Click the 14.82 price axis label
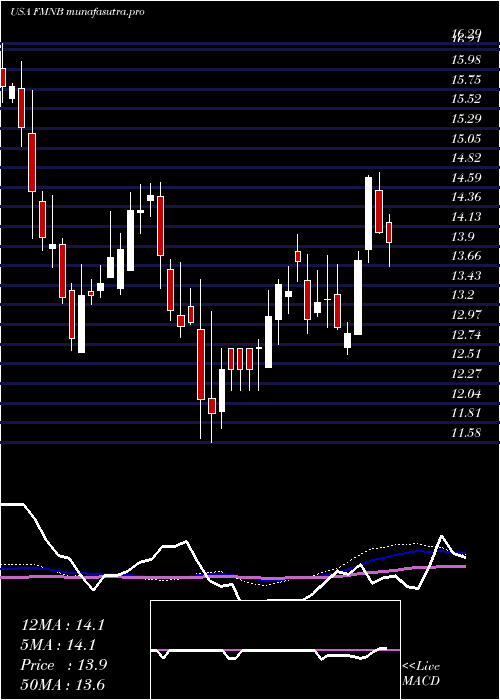The image size is (500, 700). [x=466, y=158]
